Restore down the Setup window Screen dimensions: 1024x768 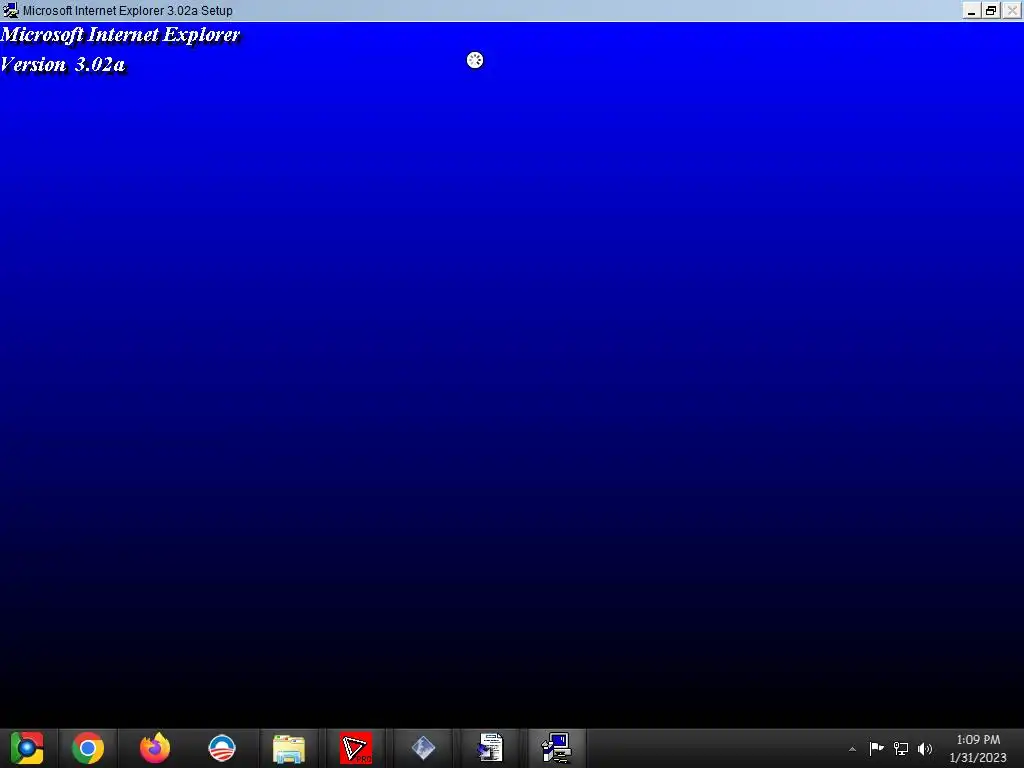(991, 10)
